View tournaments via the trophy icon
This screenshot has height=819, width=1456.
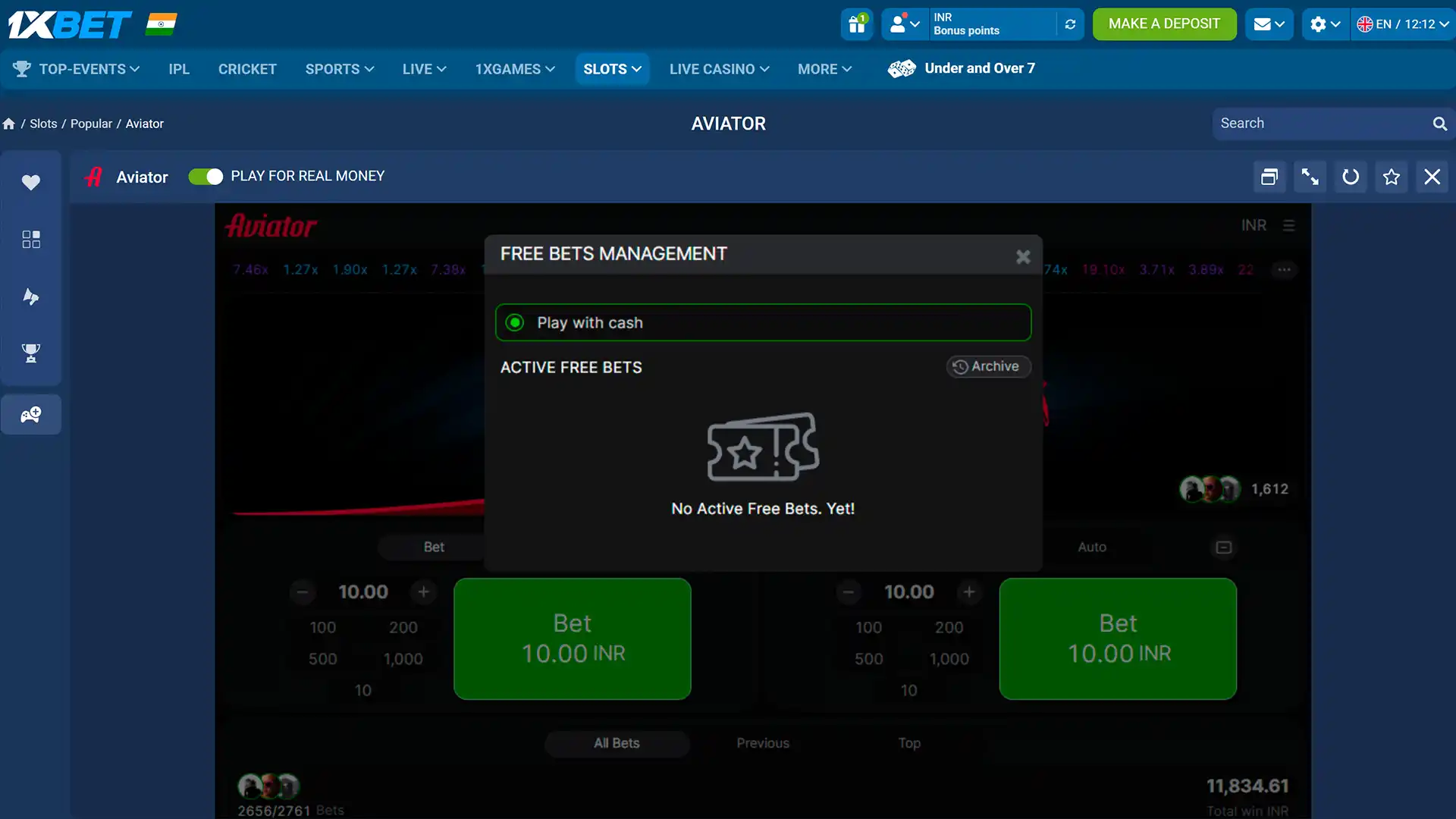click(30, 353)
